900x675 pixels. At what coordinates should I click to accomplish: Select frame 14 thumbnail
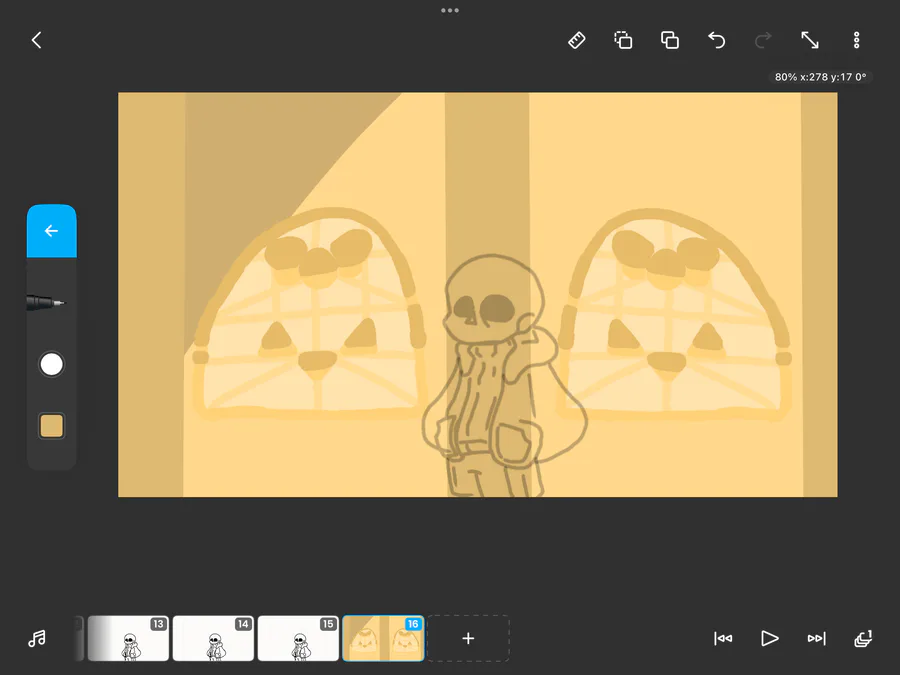pos(213,638)
